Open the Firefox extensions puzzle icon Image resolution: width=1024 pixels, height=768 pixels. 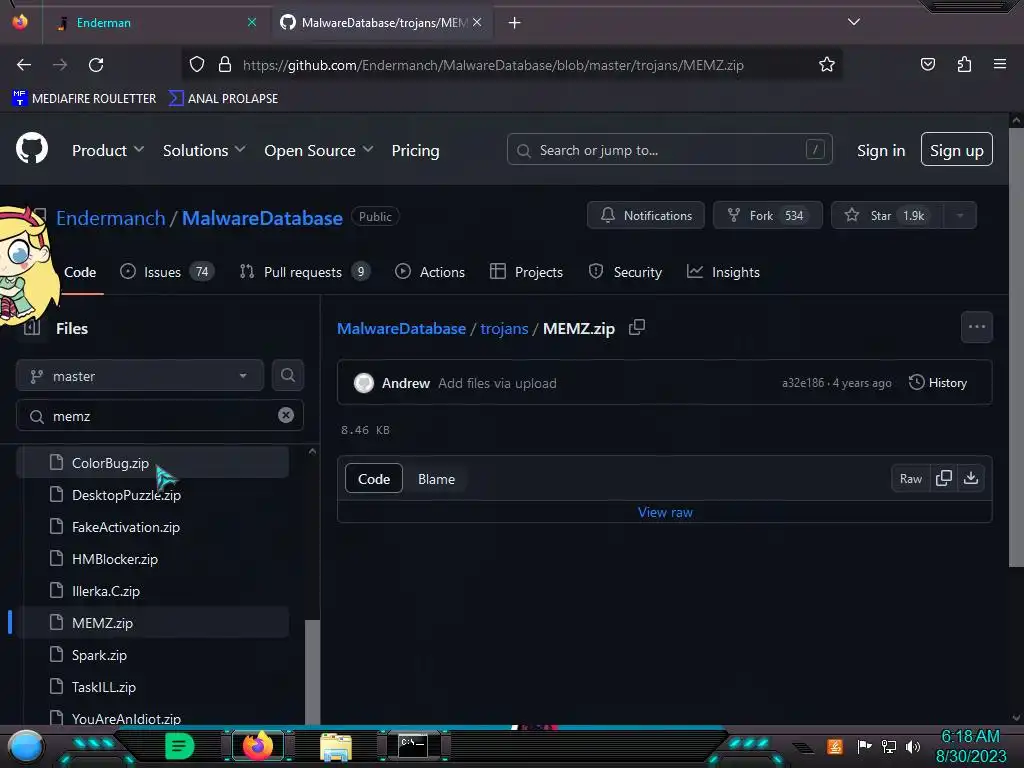click(964, 64)
